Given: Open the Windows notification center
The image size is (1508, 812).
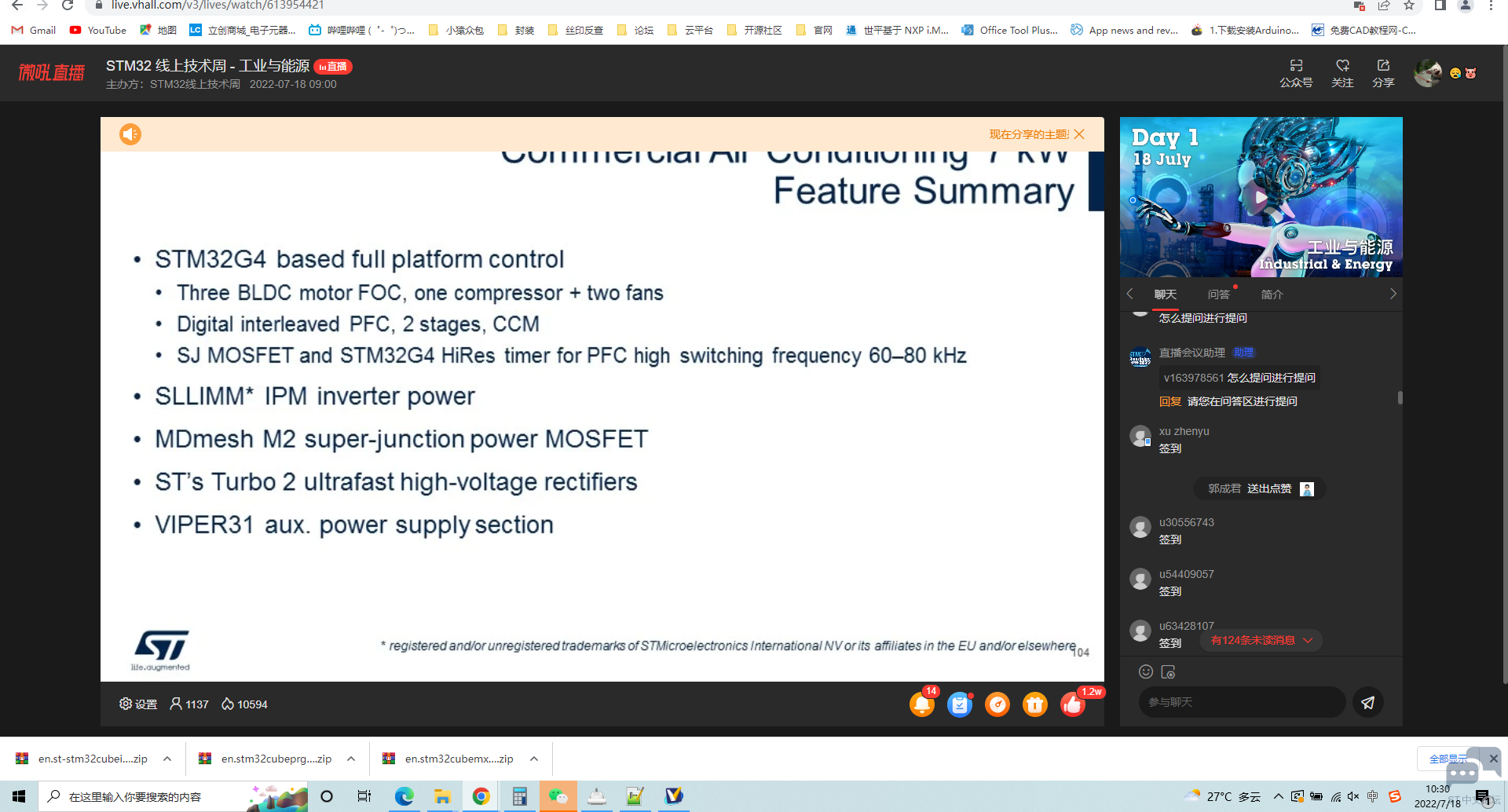Looking at the screenshot, I should [1483, 797].
